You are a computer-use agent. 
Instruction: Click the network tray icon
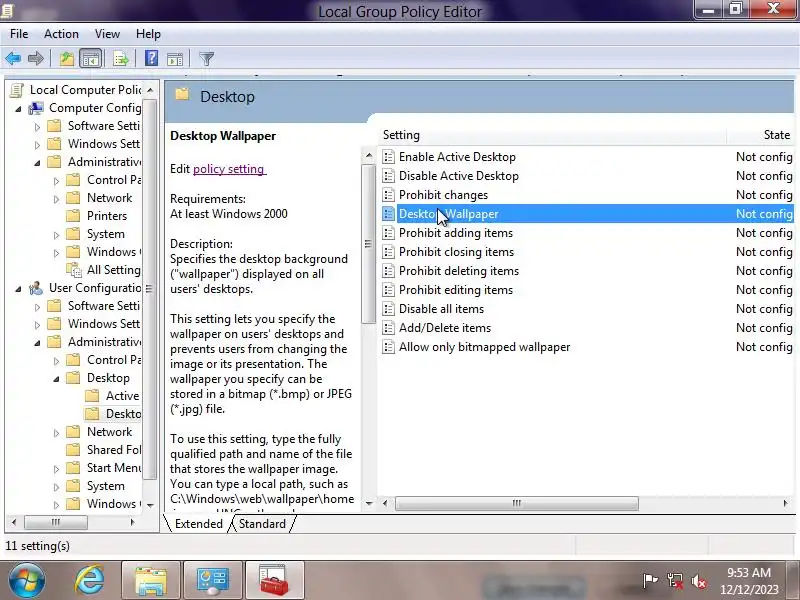click(x=674, y=581)
